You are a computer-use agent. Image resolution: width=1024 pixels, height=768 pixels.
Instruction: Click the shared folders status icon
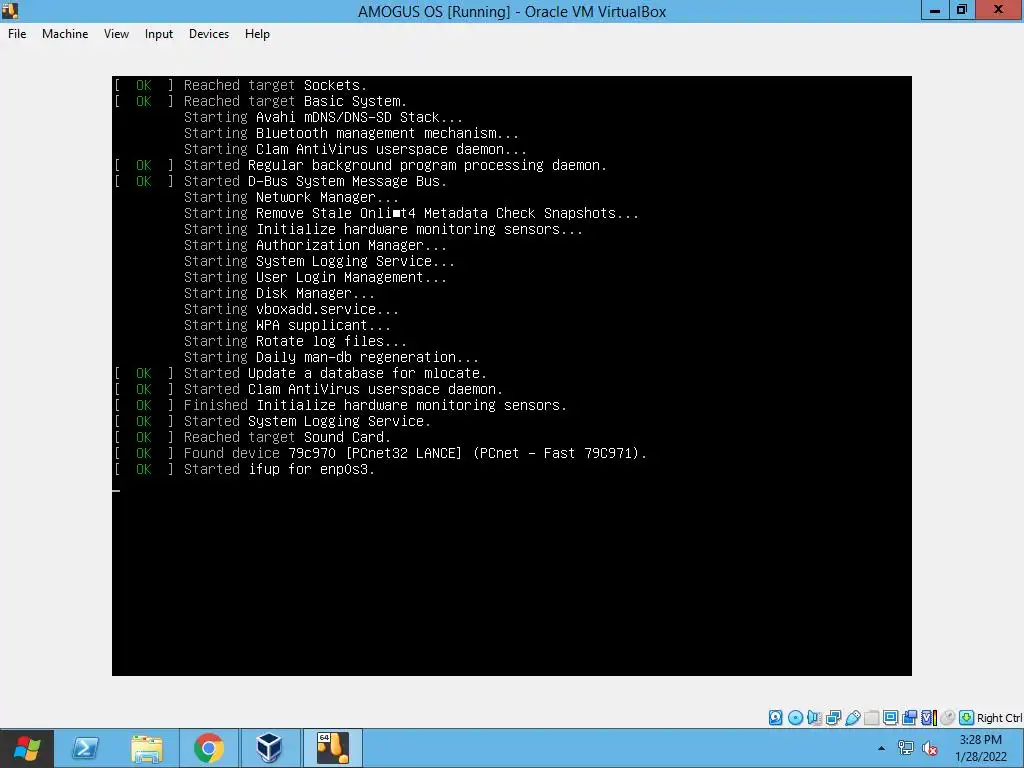click(x=871, y=718)
